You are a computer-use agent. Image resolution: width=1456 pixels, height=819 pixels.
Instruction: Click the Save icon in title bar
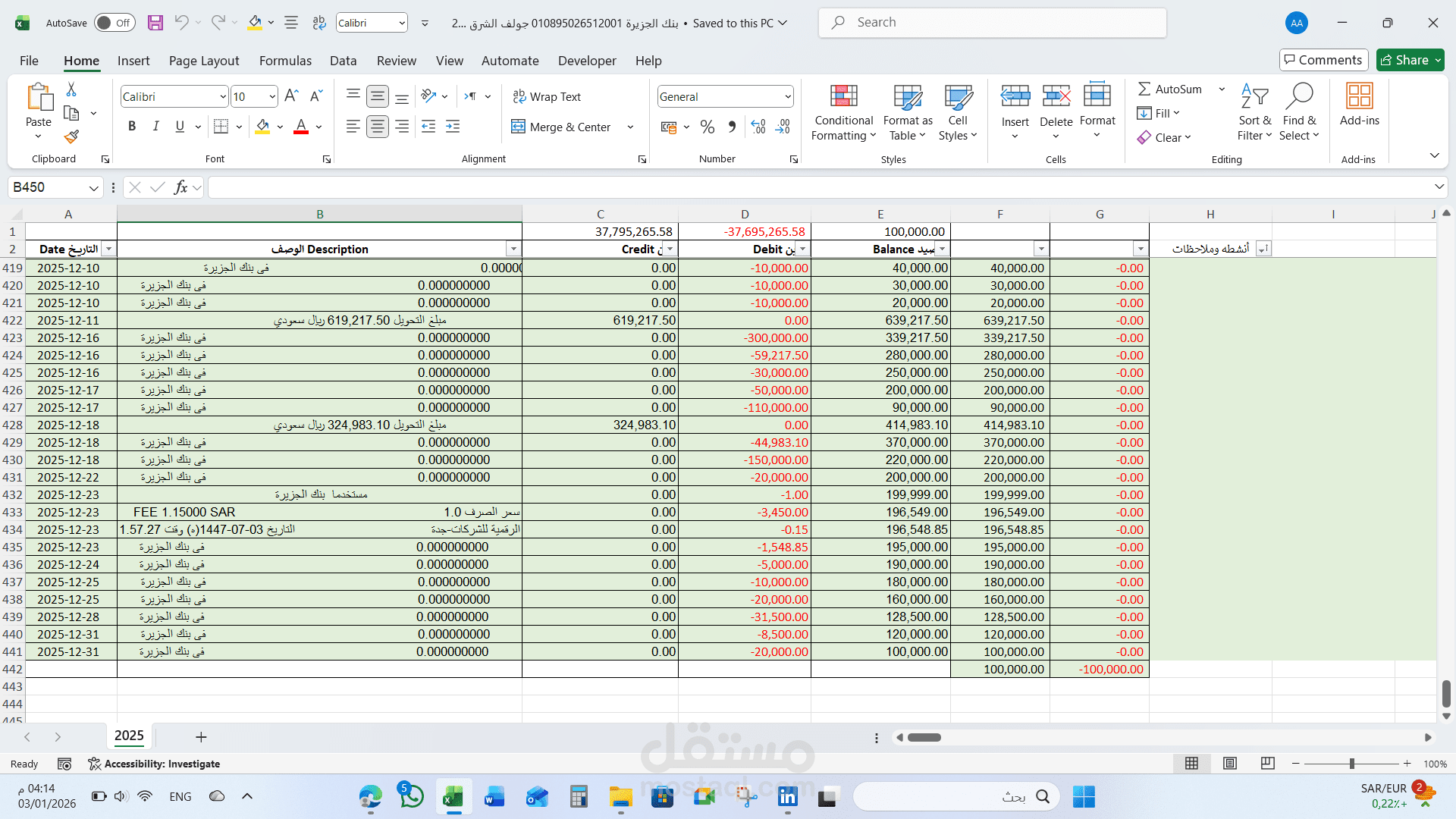click(x=155, y=23)
